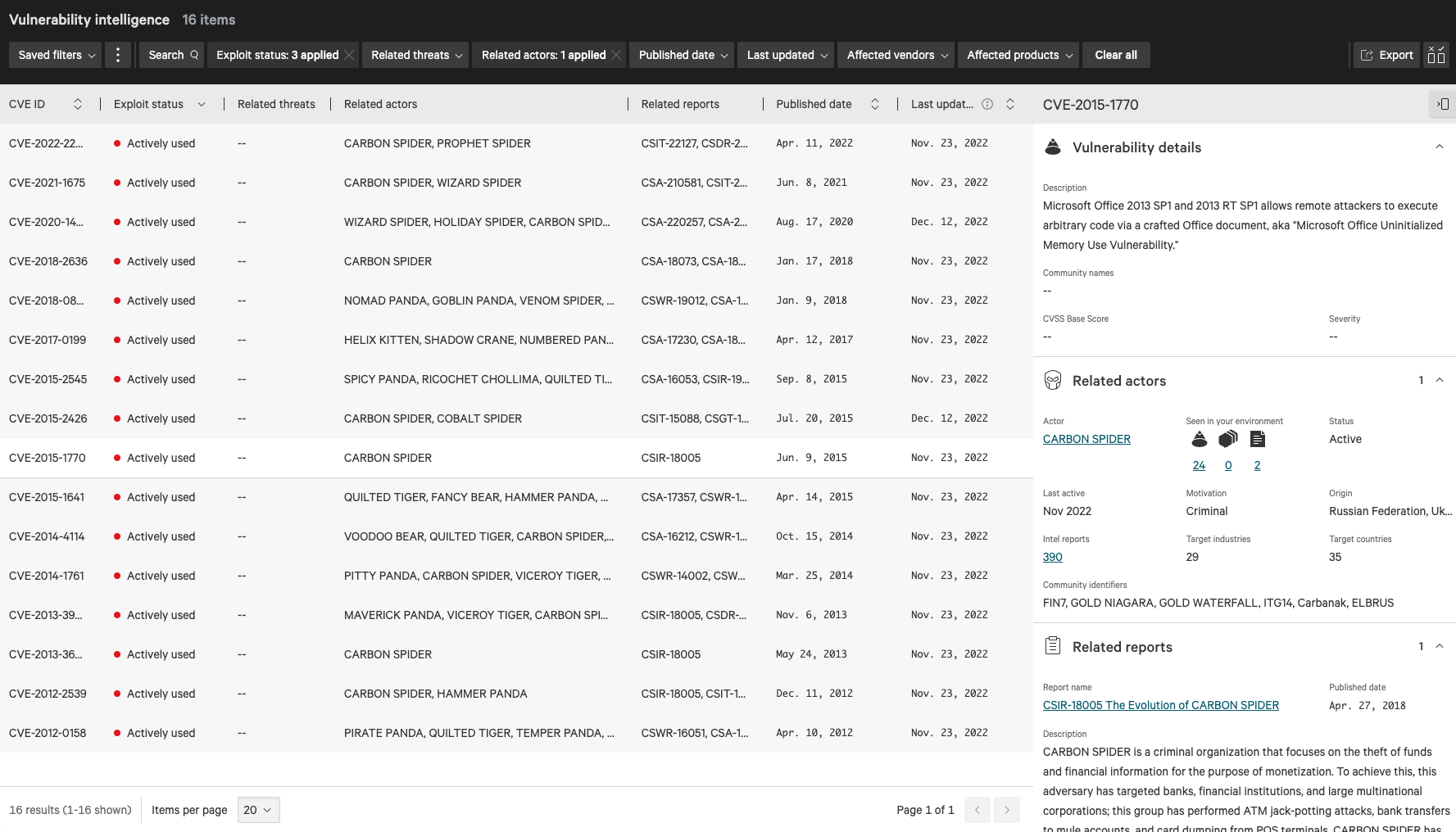Select the CVE-2017-0199 row
1456x832 pixels.
point(516,340)
